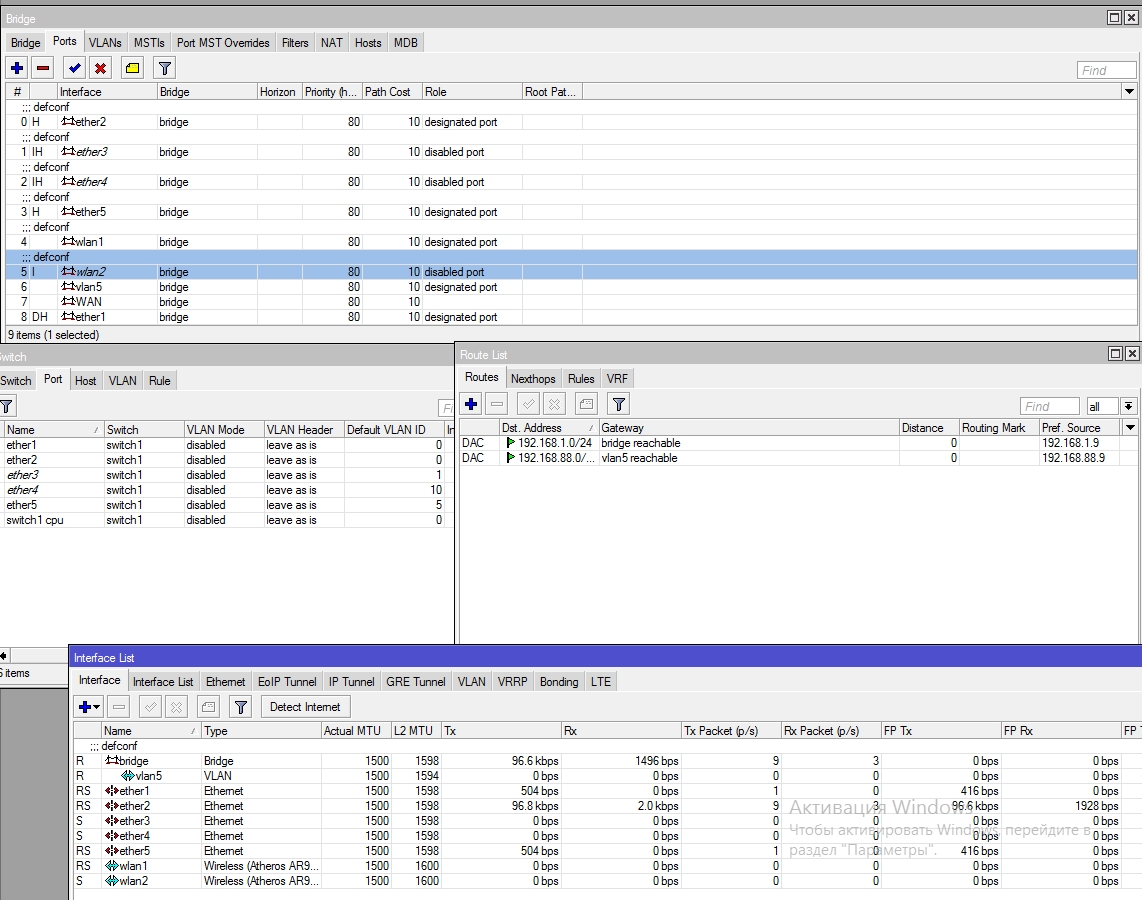
Task: Open VRRP tab in Interface List
Action: (x=513, y=682)
